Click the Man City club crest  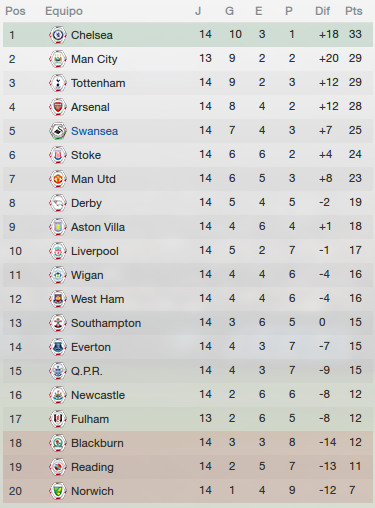[x=58, y=59]
